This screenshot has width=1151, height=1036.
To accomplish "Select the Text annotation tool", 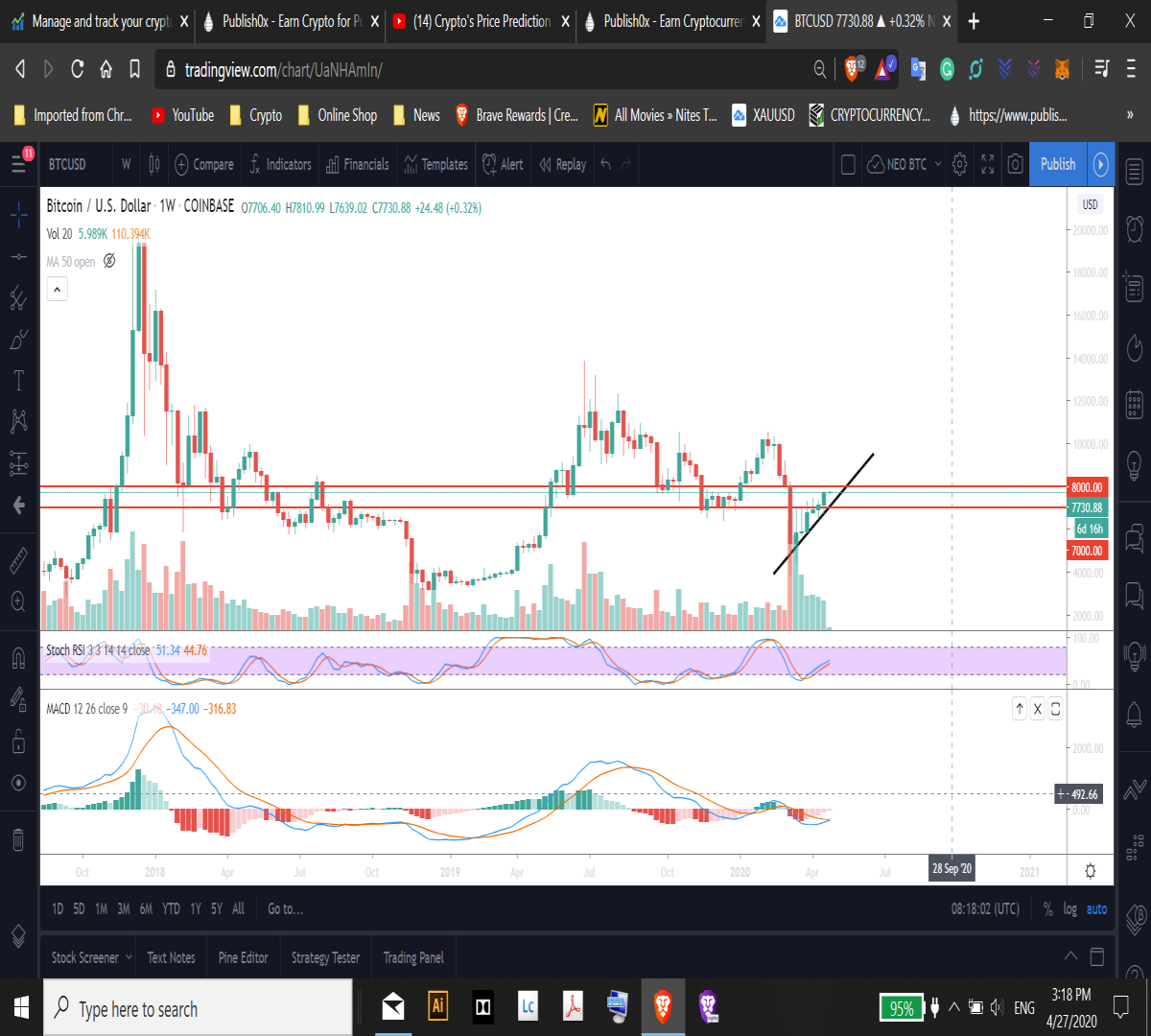I will tap(18, 381).
